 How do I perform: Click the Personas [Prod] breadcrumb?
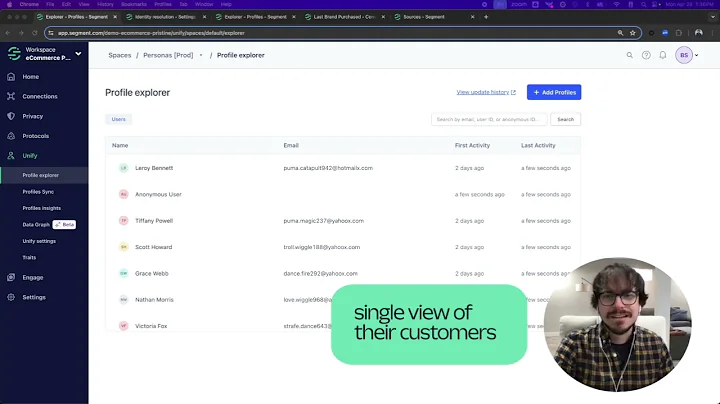coord(168,55)
